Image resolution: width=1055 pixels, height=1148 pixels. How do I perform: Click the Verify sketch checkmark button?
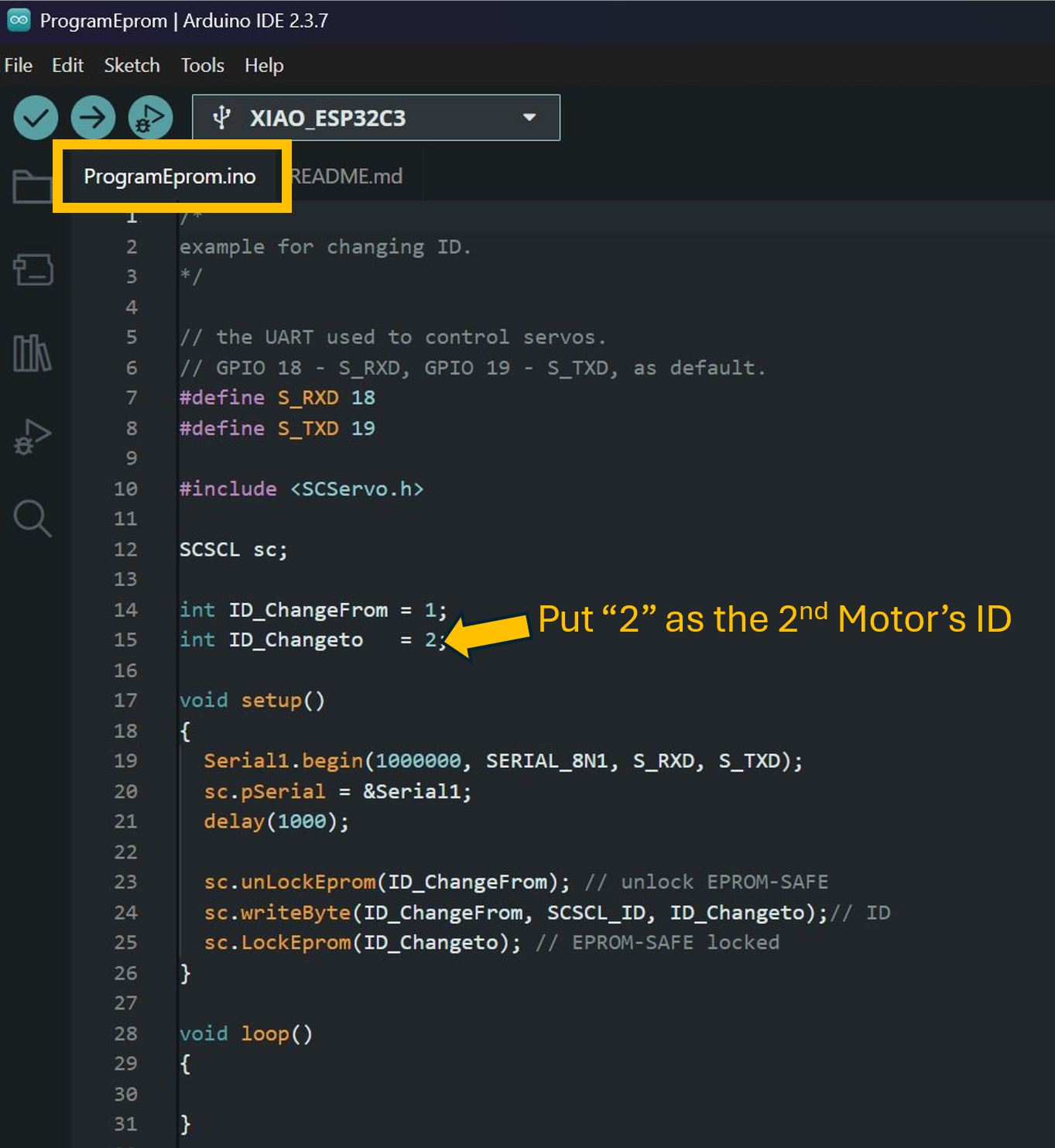click(x=36, y=118)
